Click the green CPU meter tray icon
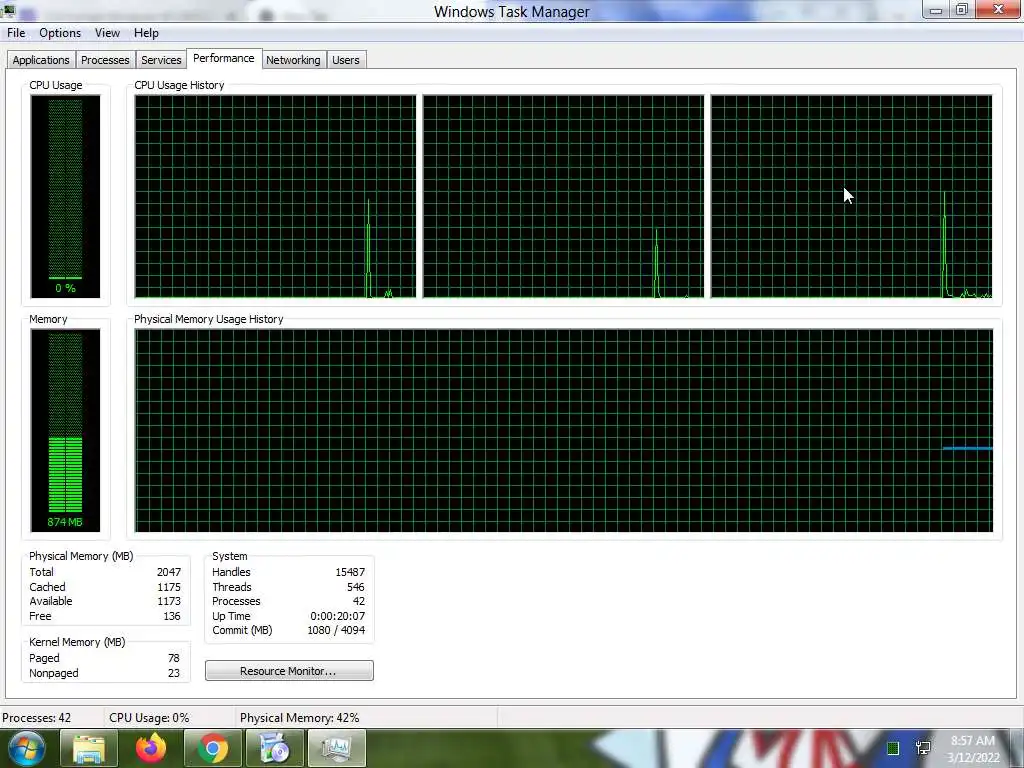 pos(893,748)
